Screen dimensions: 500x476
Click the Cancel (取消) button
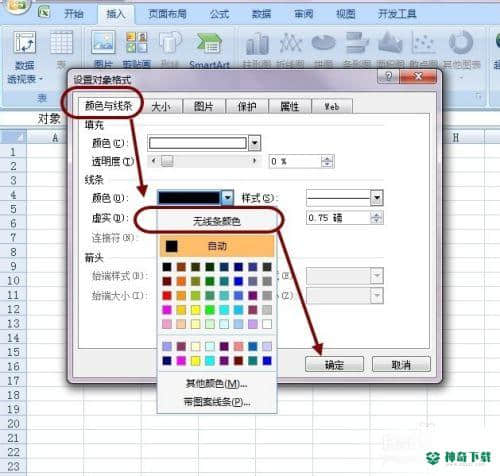[x=401, y=364]
